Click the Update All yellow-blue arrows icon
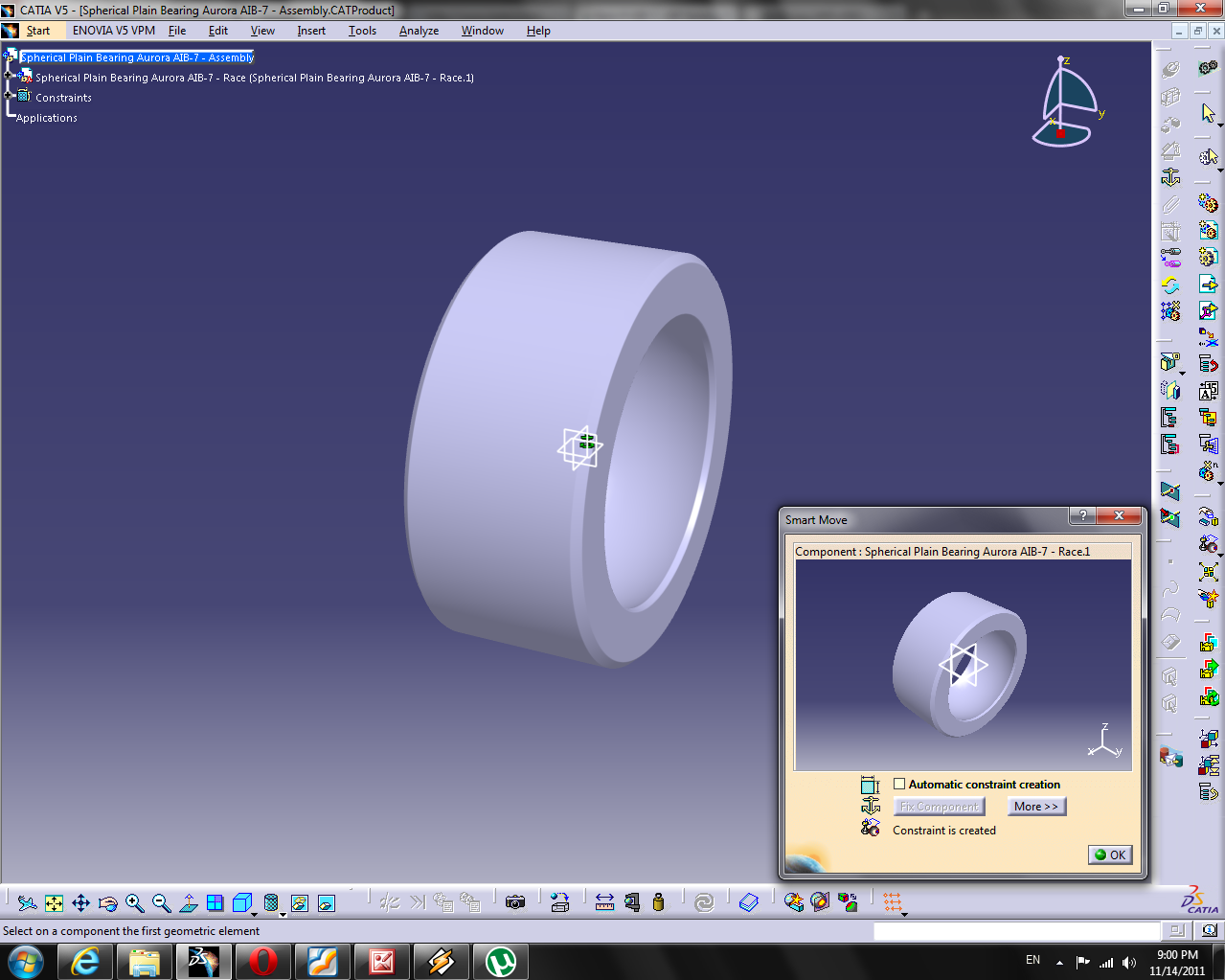 [1170, 285]
